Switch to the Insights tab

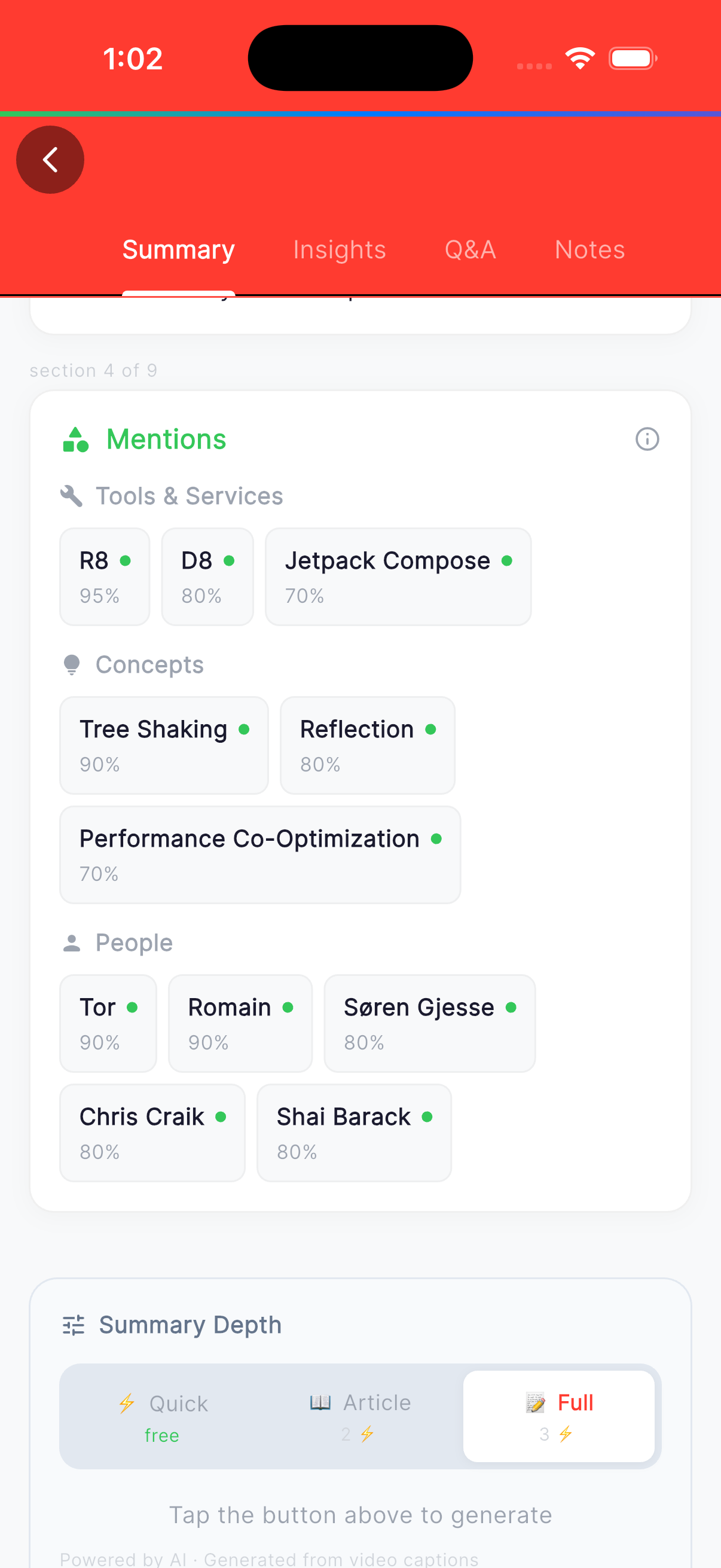[340, 250]
